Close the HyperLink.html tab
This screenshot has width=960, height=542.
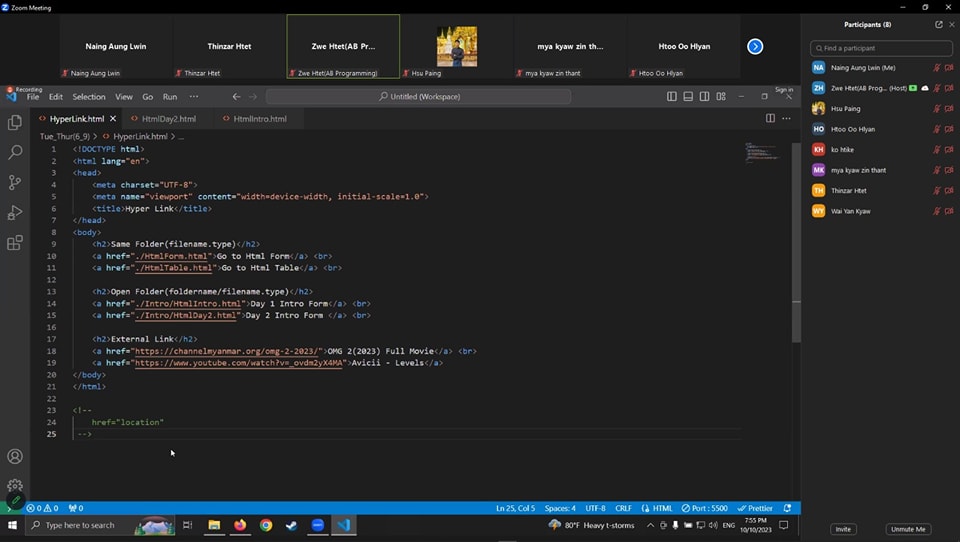tap(113, 119)
